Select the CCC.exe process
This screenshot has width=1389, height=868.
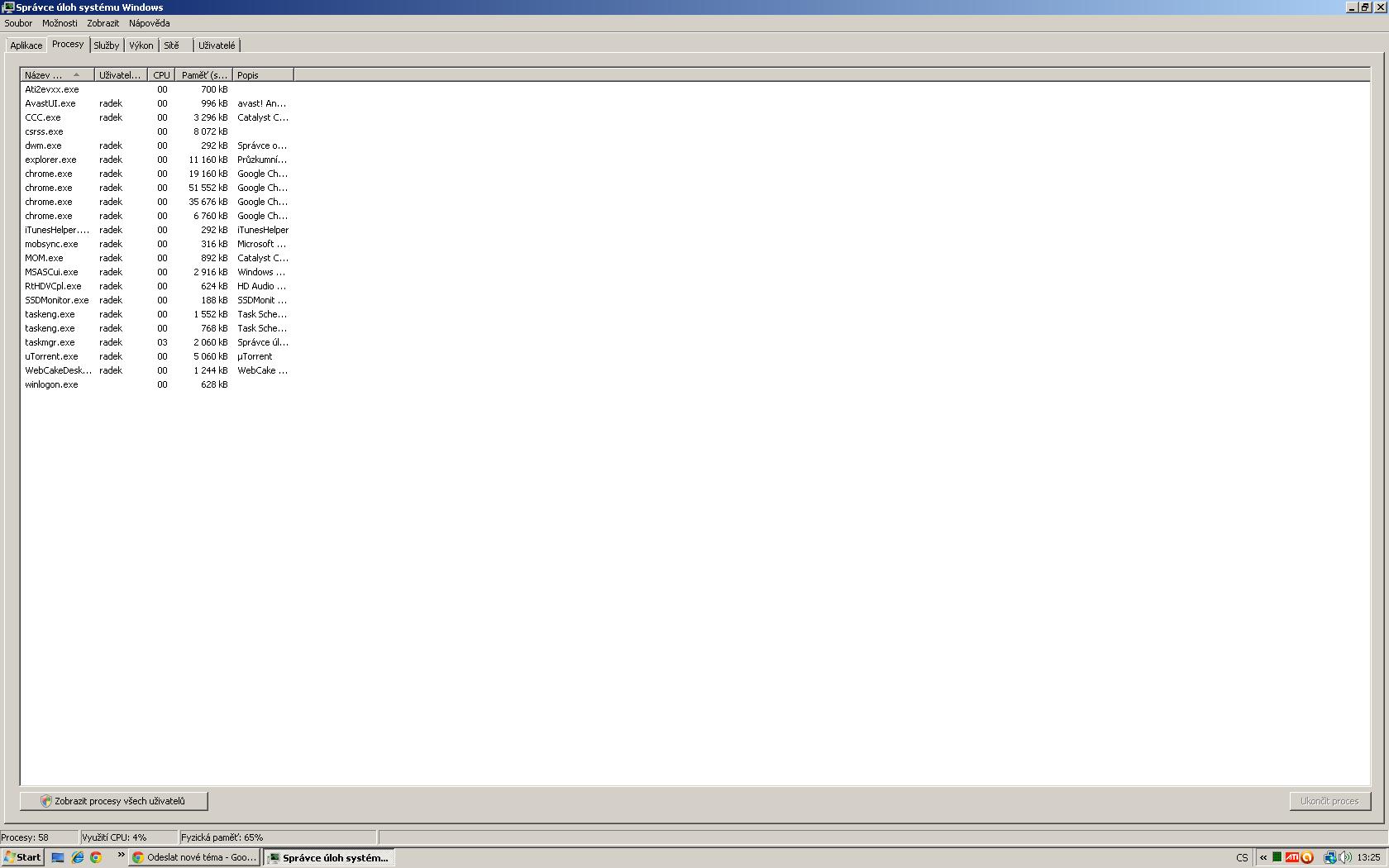coord(157,117)
